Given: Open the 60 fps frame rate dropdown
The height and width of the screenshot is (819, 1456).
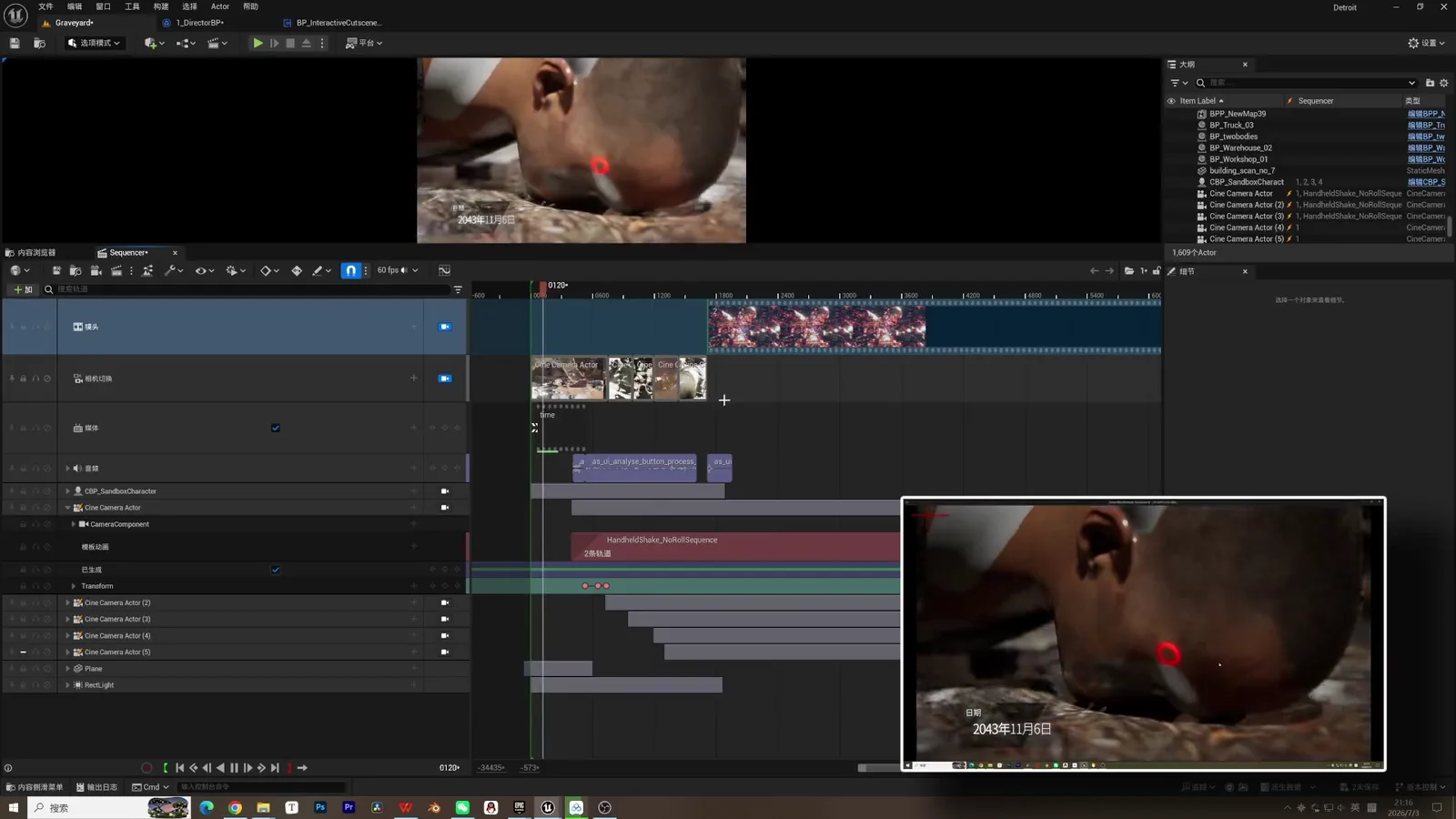Looking at the screenshot, I should 397,270.
